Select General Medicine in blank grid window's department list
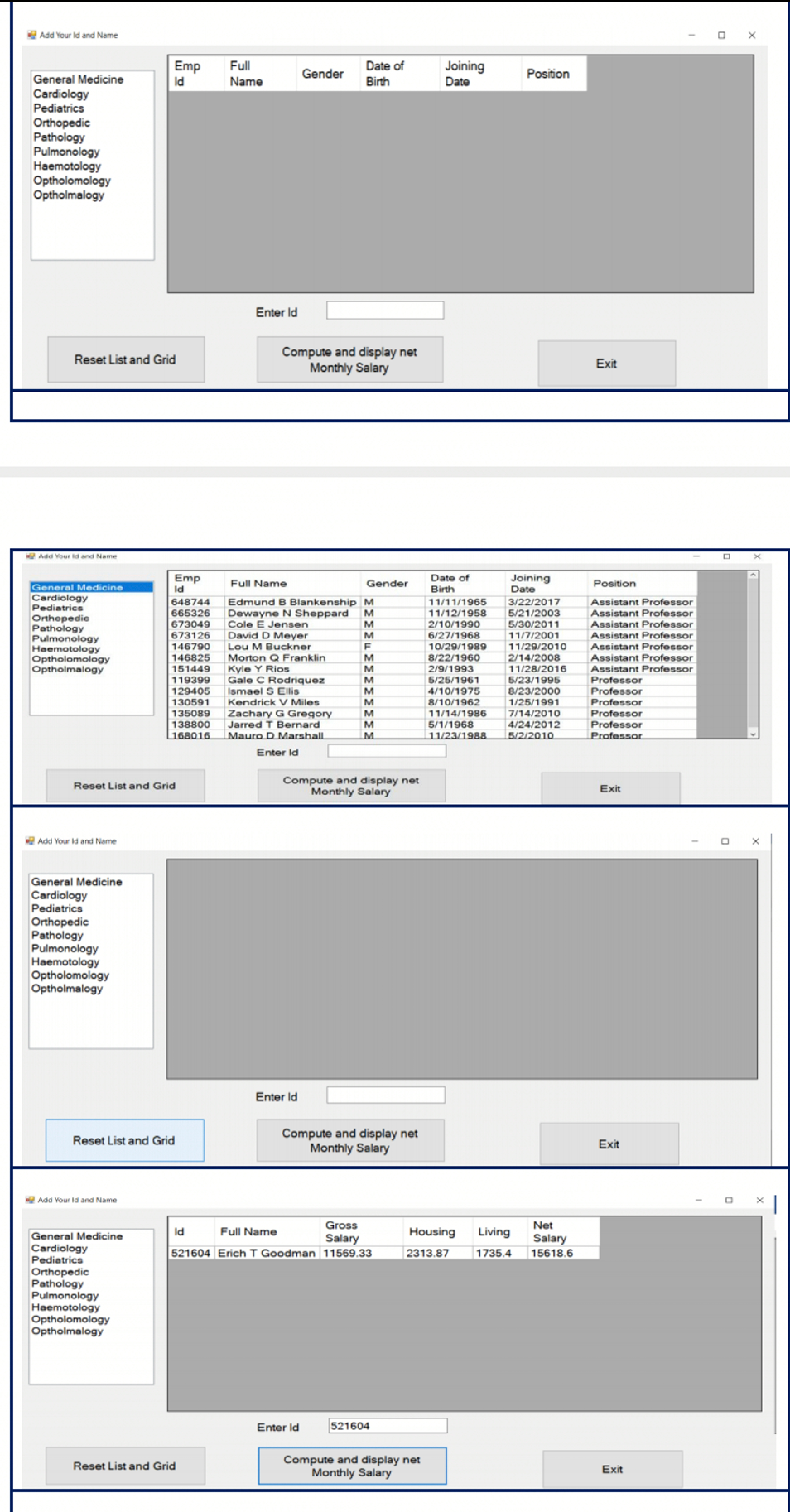This screenshot has width=790, height=1512. pyautogui.click(x=77, y=882)
